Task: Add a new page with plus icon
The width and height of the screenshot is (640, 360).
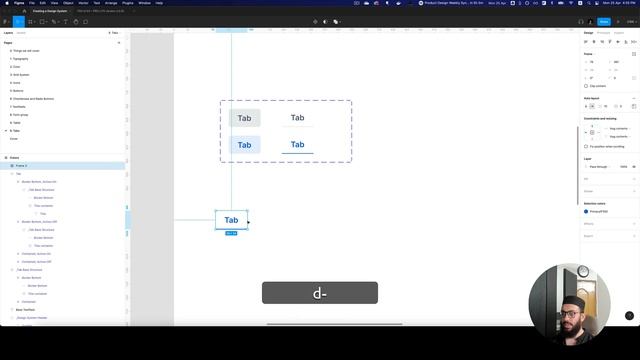Action: (119, 43)
